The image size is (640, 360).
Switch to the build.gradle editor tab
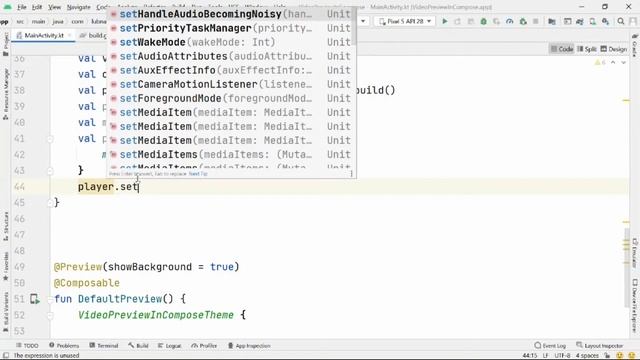pyautogui.click(x=94, y=36)
